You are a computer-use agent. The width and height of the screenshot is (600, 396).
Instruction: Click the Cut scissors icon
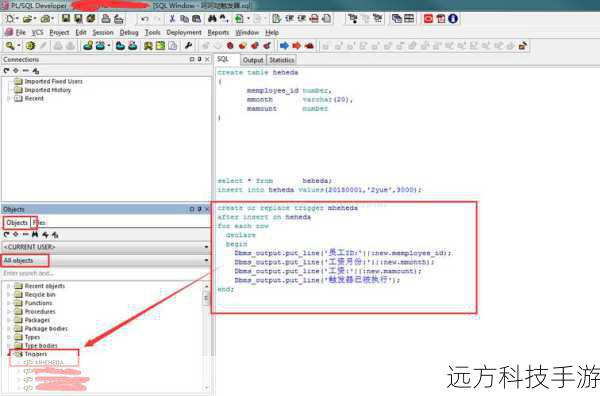[x=172, y=18]
